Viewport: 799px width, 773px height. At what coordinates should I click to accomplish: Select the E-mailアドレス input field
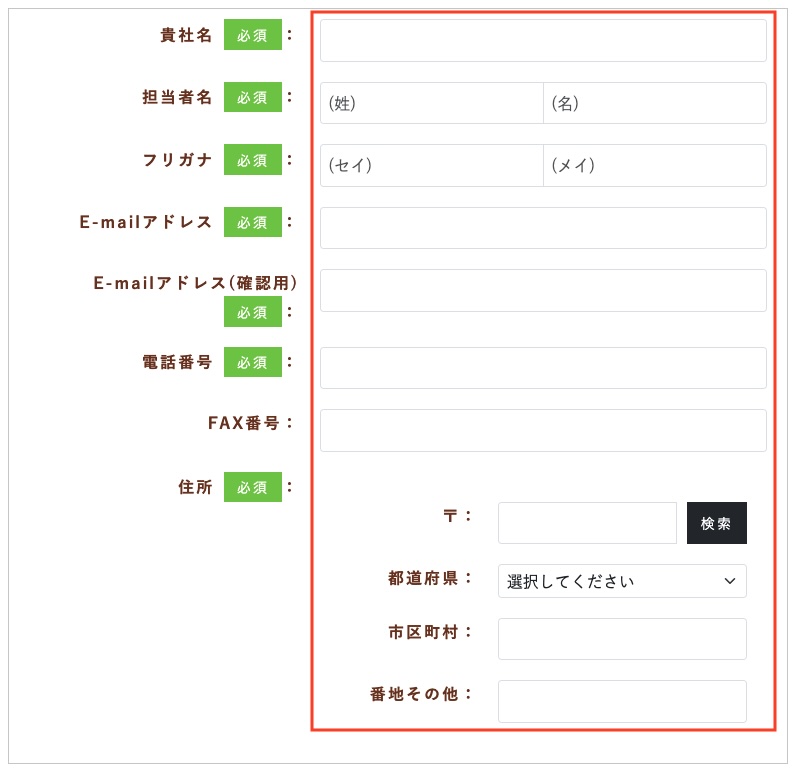543,228
